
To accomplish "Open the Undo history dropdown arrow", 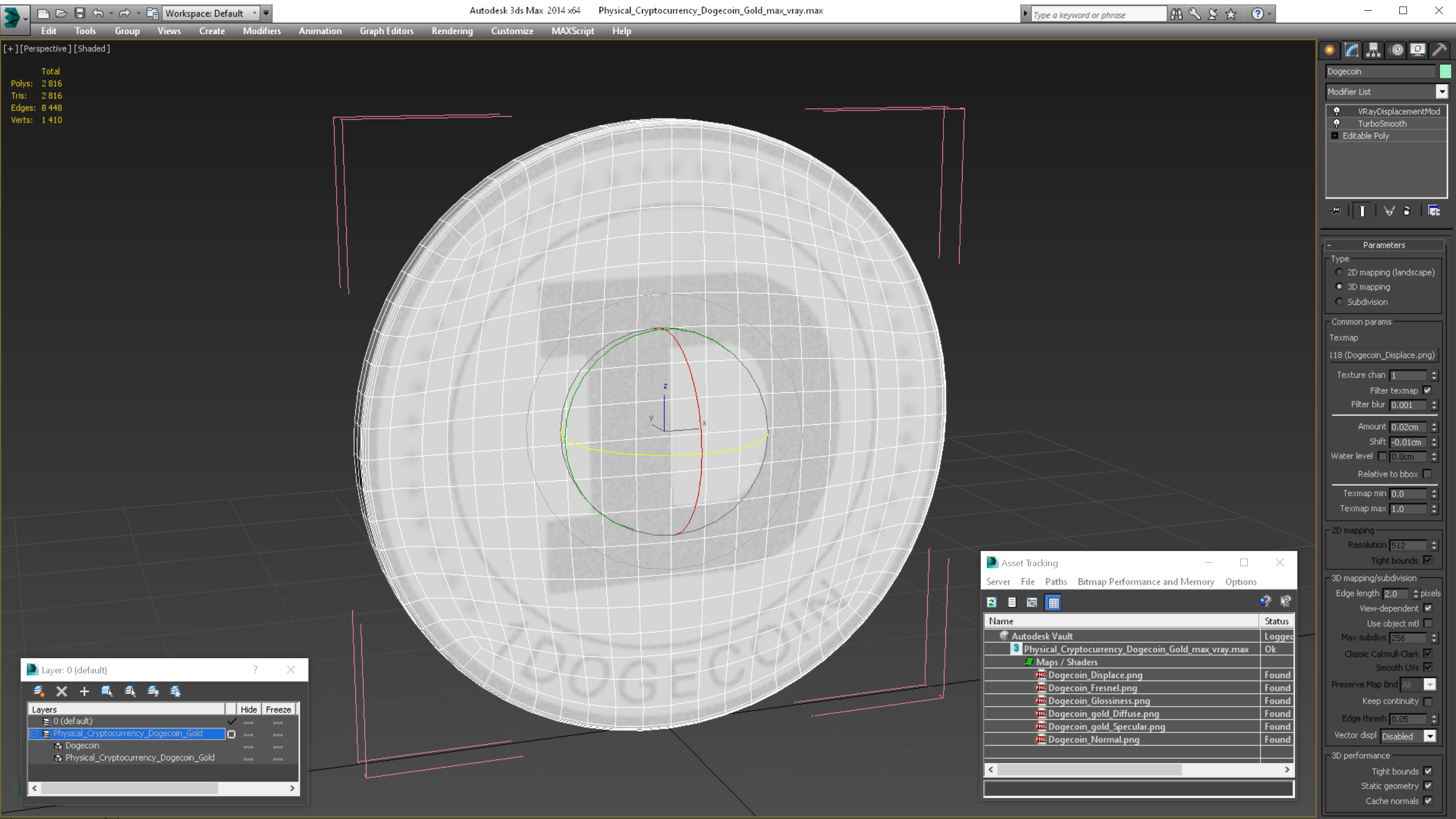I will click(x=111, y=13).
